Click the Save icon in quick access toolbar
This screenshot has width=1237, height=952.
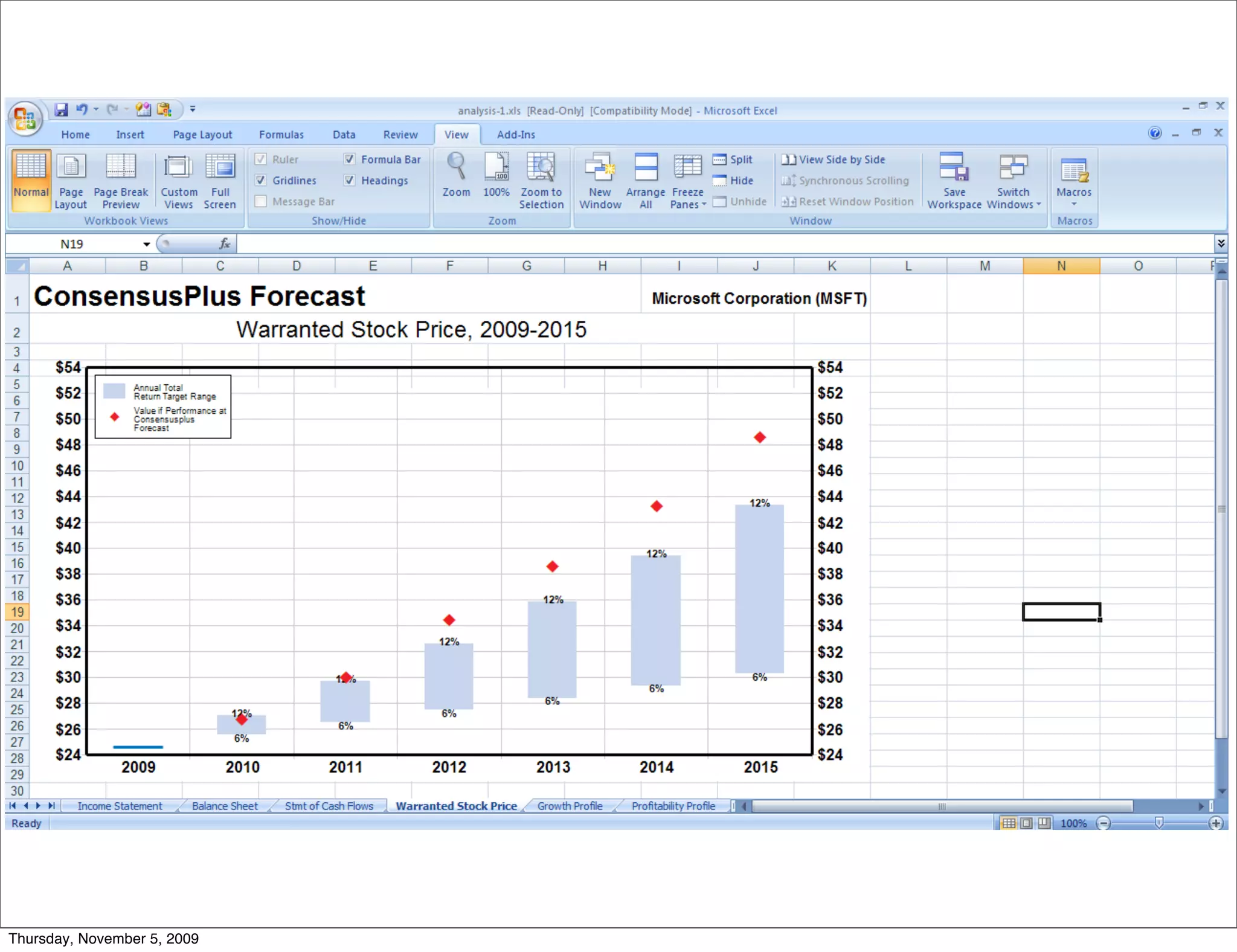(x=61, y=109)
